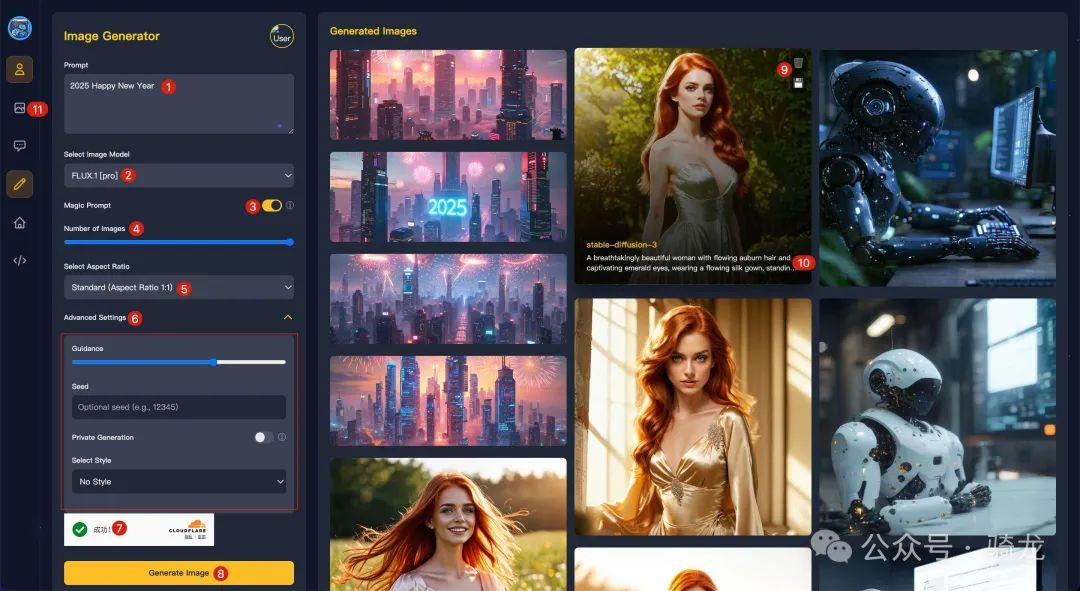Image resolution: width=1080 pixels, height=591 pixels.
Task: Click the Seed input field
Action: [179, 407]
